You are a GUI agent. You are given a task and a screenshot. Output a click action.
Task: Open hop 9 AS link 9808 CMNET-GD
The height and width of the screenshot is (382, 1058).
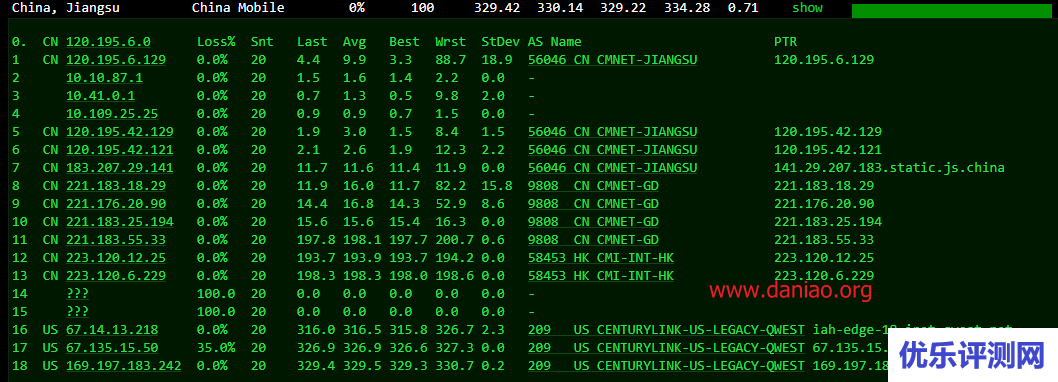(x=594, y=204)
